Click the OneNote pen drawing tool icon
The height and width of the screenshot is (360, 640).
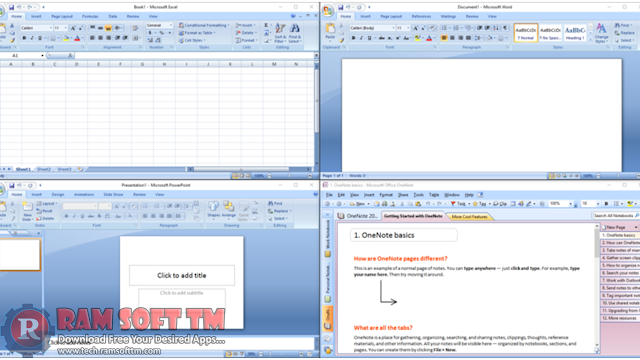pyautogui.click(x=529, y=204)
